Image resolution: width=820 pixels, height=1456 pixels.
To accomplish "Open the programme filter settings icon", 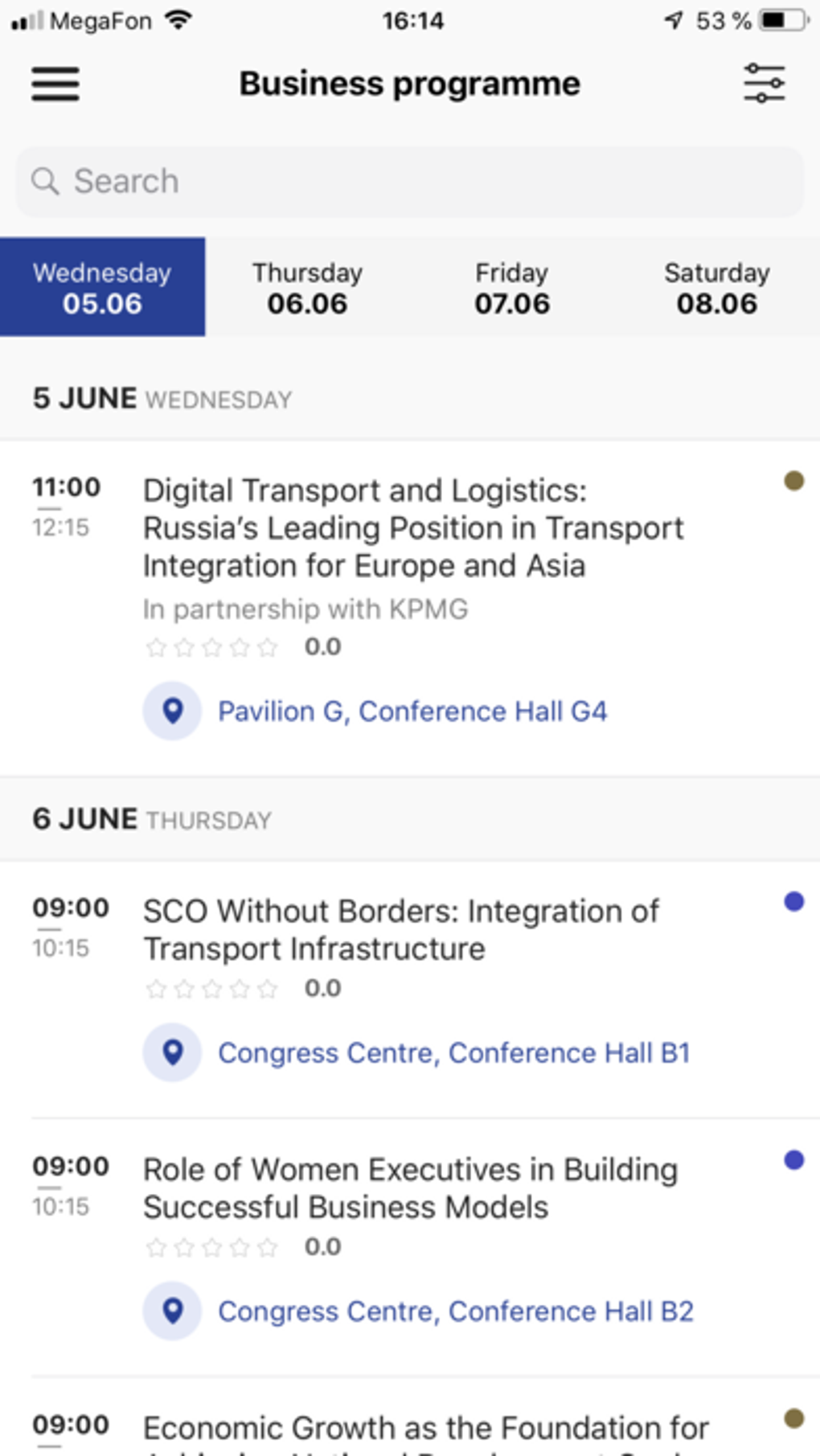I will pyautogui.click(x=764, y=84).
